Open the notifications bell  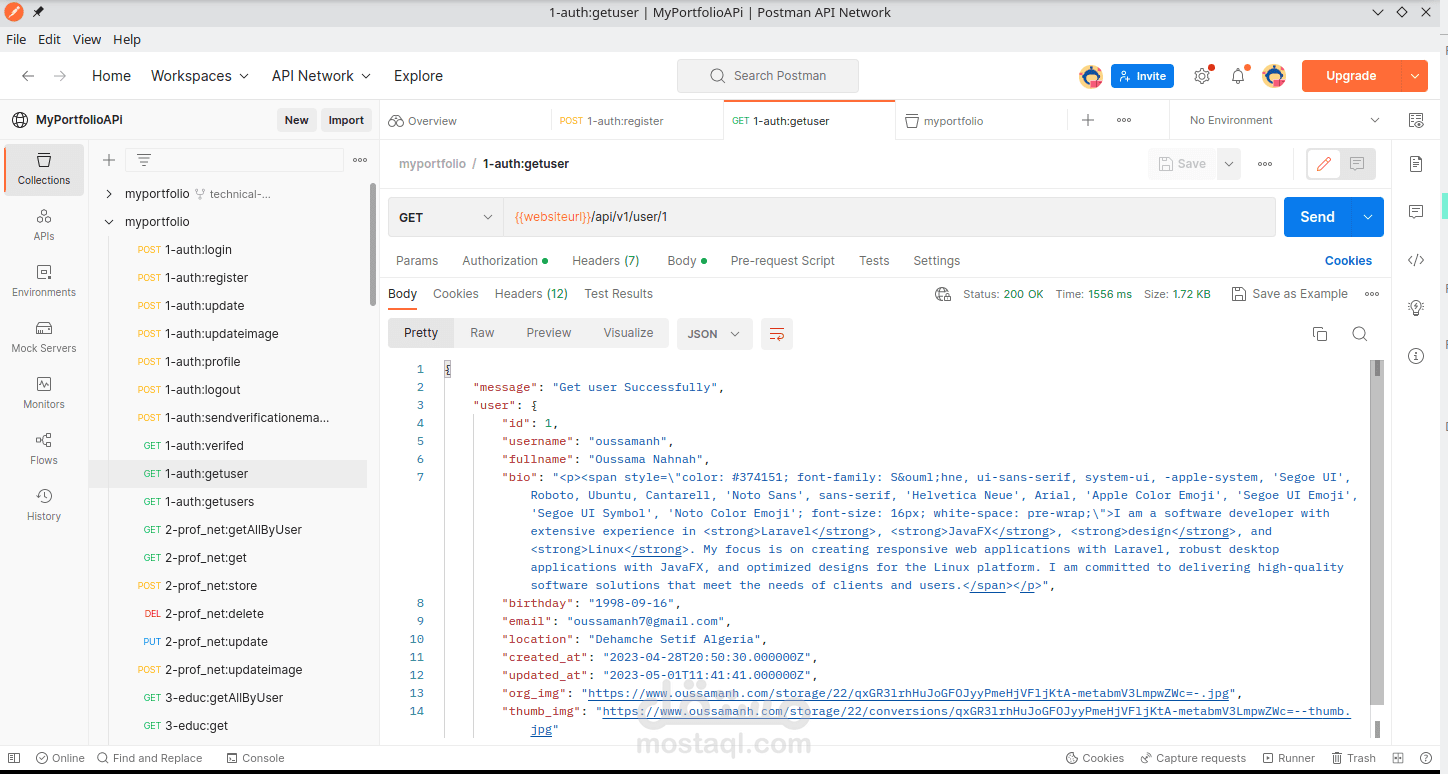coord(1238,76)
